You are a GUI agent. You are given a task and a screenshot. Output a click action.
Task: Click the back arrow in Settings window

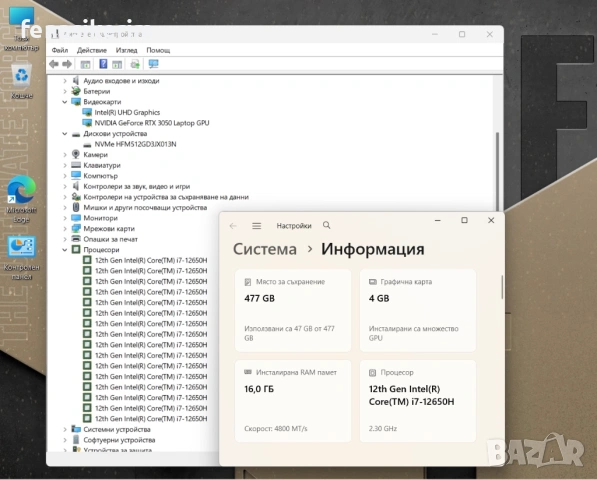(233, 226)
